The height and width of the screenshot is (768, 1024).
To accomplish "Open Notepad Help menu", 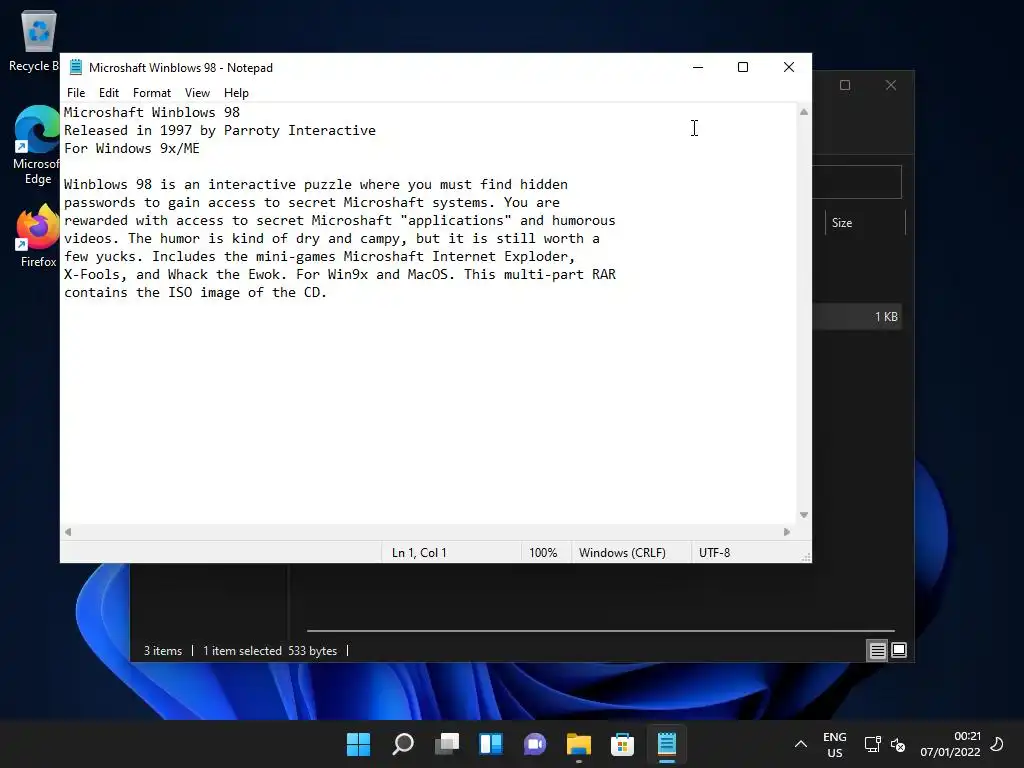I will coord(236,93).
